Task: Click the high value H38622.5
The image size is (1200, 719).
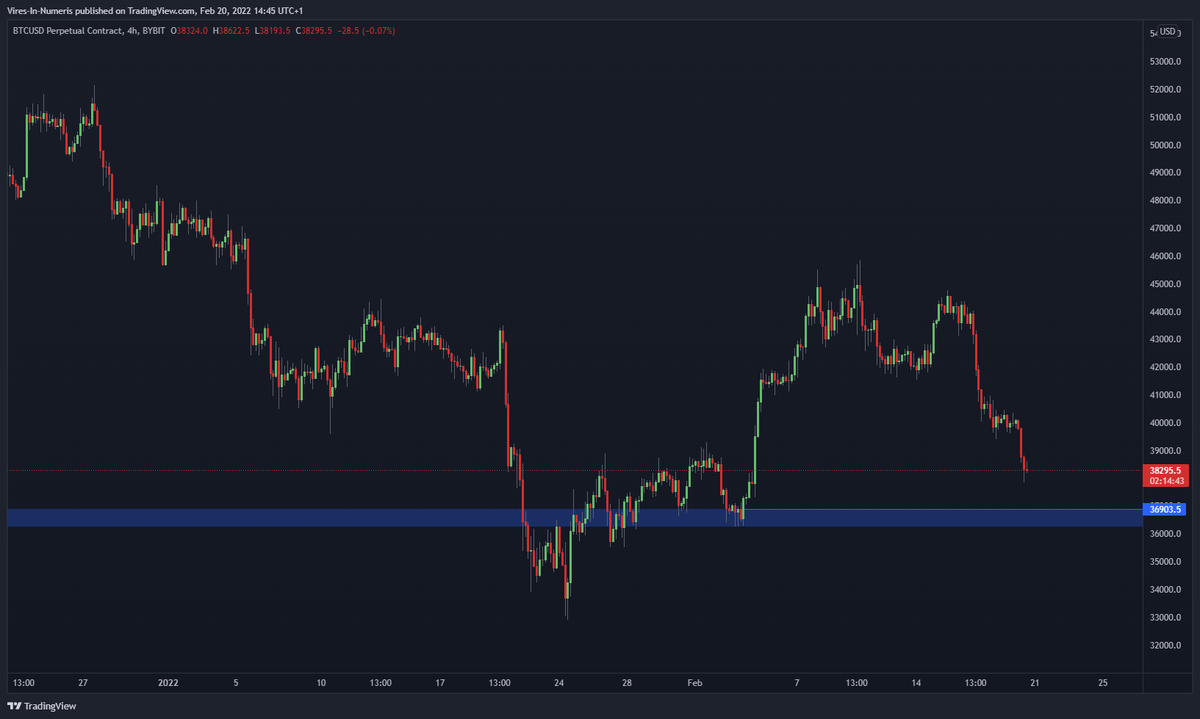Action: click(232, 31)
